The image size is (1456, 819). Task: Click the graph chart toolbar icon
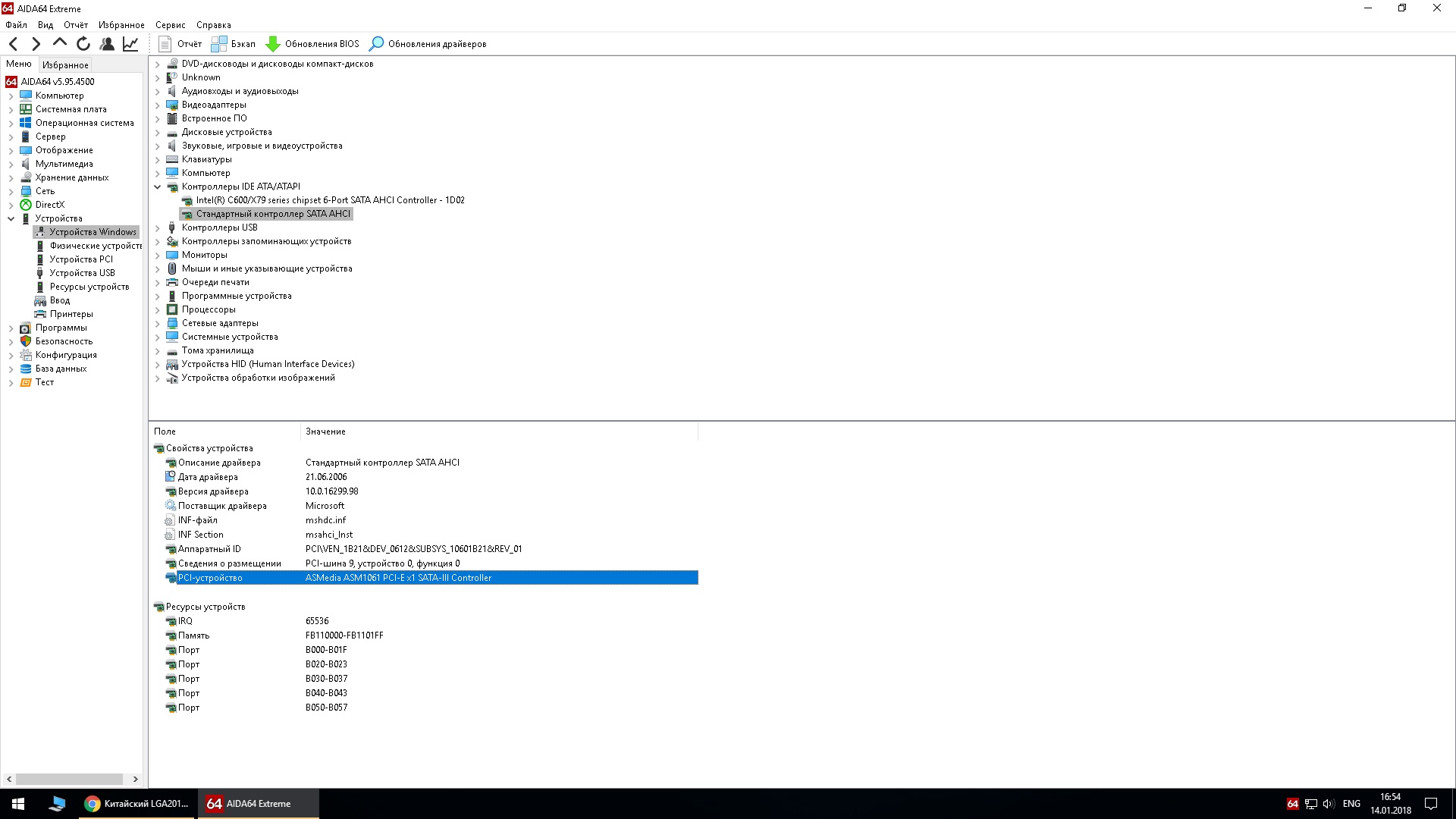tap(130, 44)
